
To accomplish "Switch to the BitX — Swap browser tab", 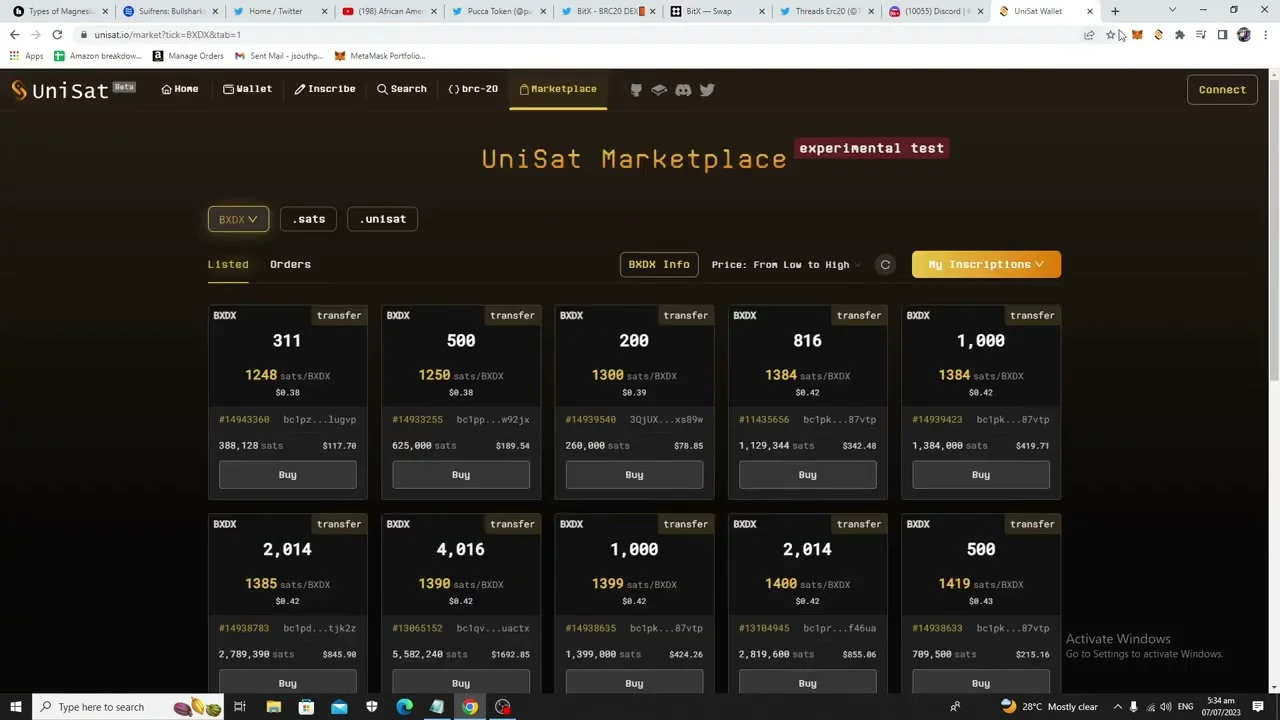I will (715, 11).
